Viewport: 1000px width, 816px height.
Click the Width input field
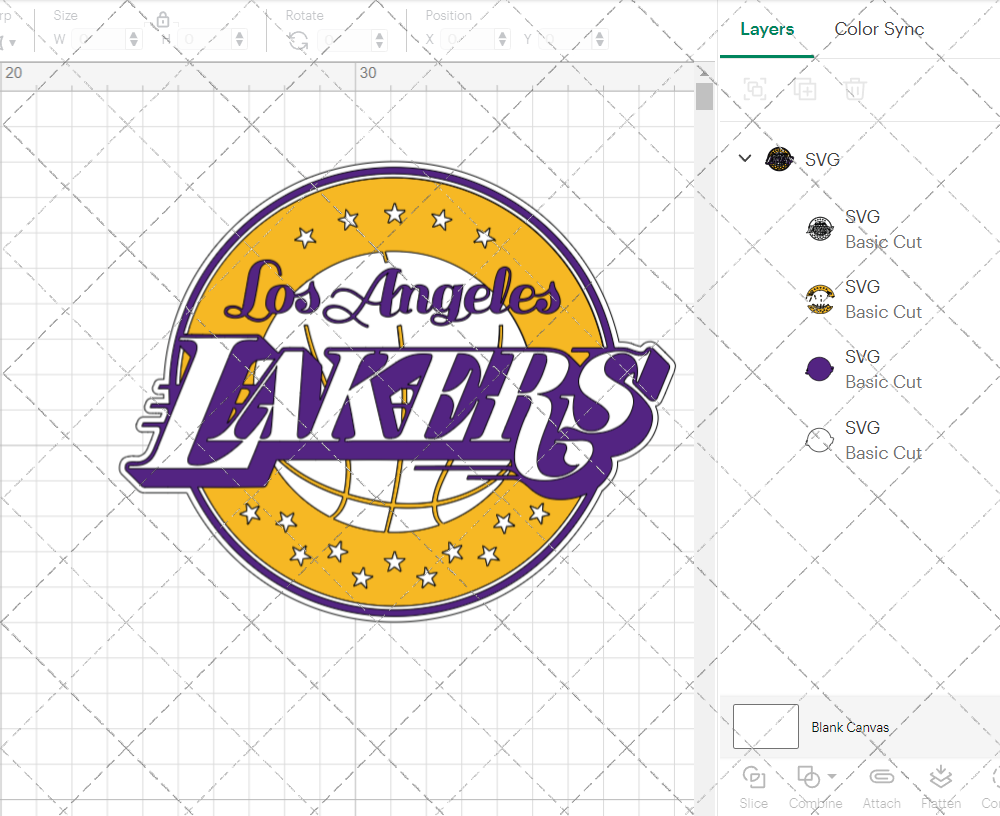(x=99, y=40)
